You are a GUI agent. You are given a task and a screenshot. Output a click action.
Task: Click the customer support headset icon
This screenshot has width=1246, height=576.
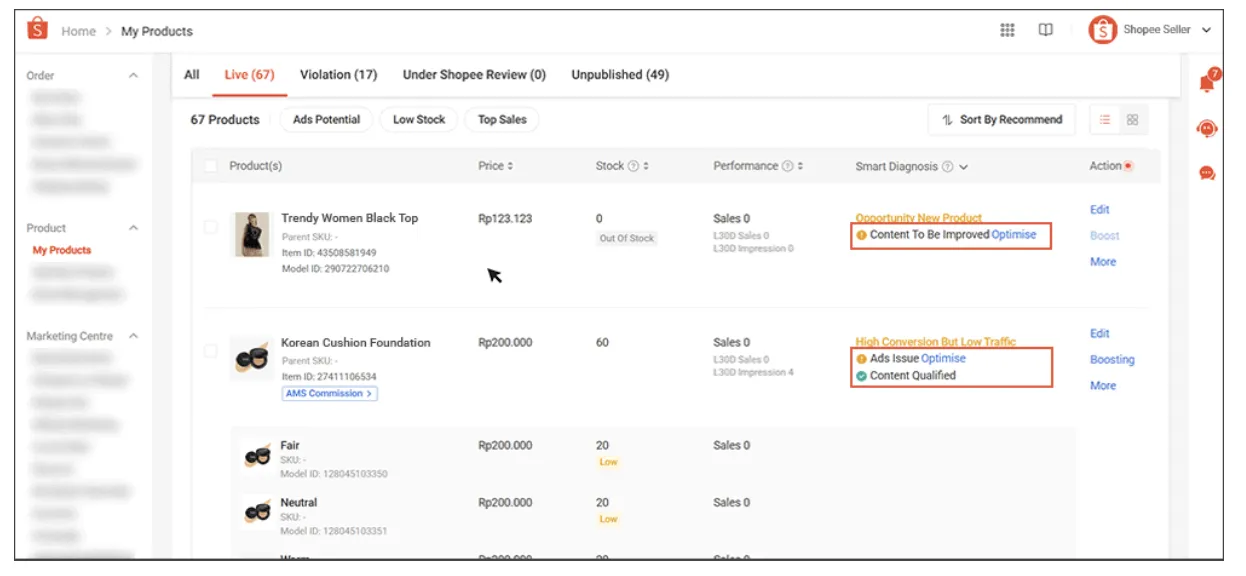click(x=1207, y=128)
